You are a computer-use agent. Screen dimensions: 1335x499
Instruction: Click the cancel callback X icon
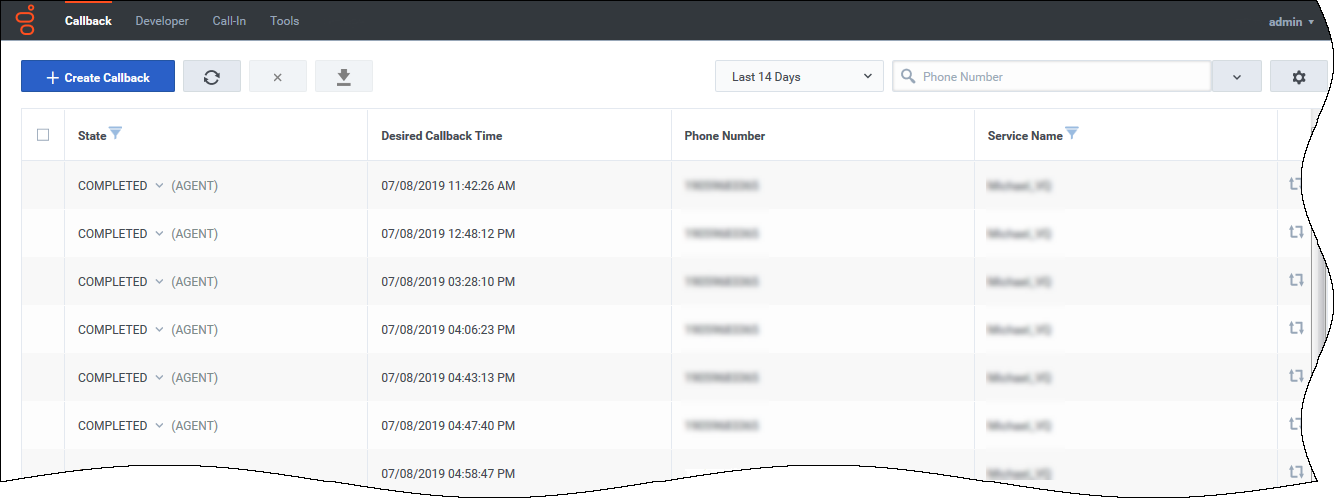277,77
